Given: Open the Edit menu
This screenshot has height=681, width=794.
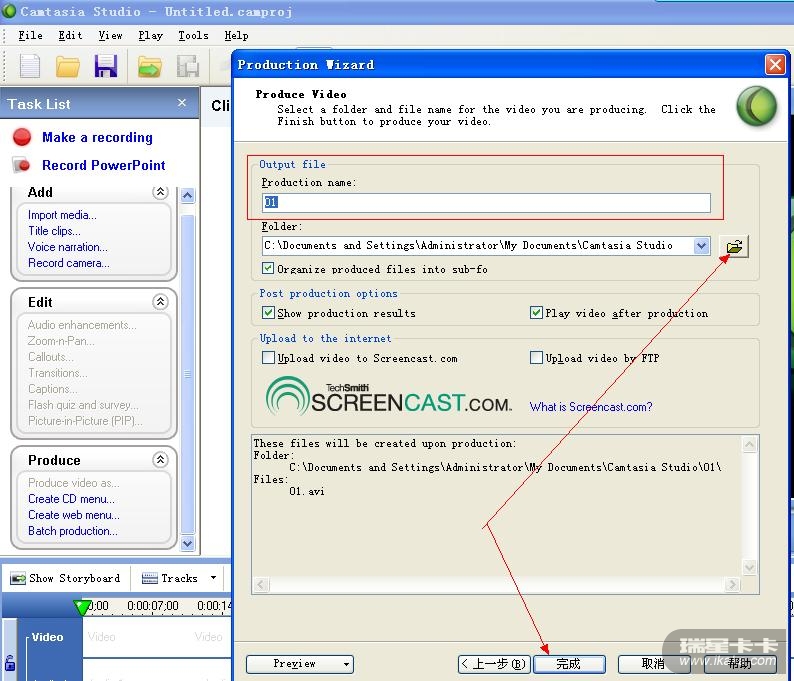Looking at the screenshot, I should coord(70,35).
